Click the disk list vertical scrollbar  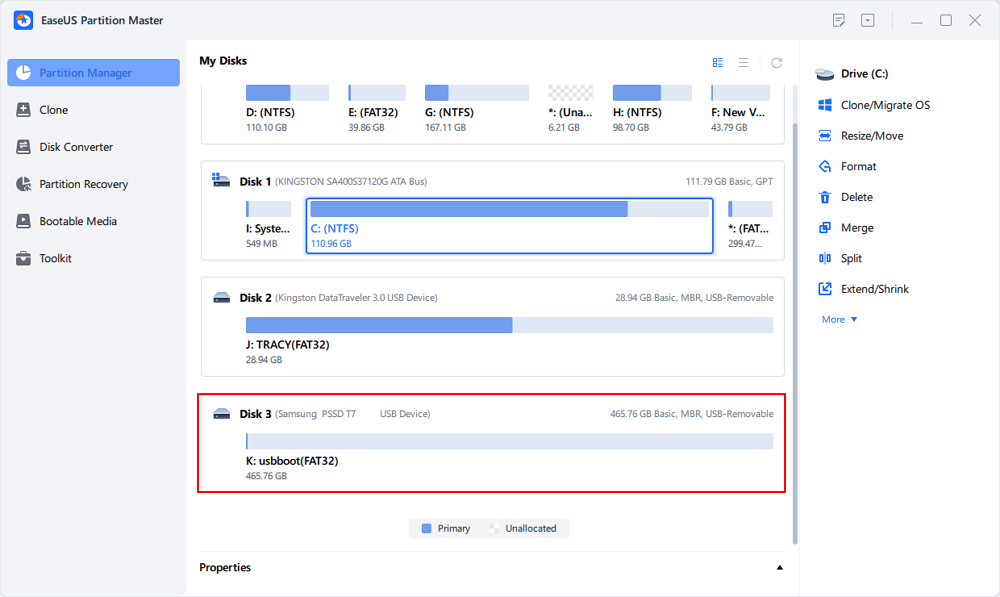795,332
